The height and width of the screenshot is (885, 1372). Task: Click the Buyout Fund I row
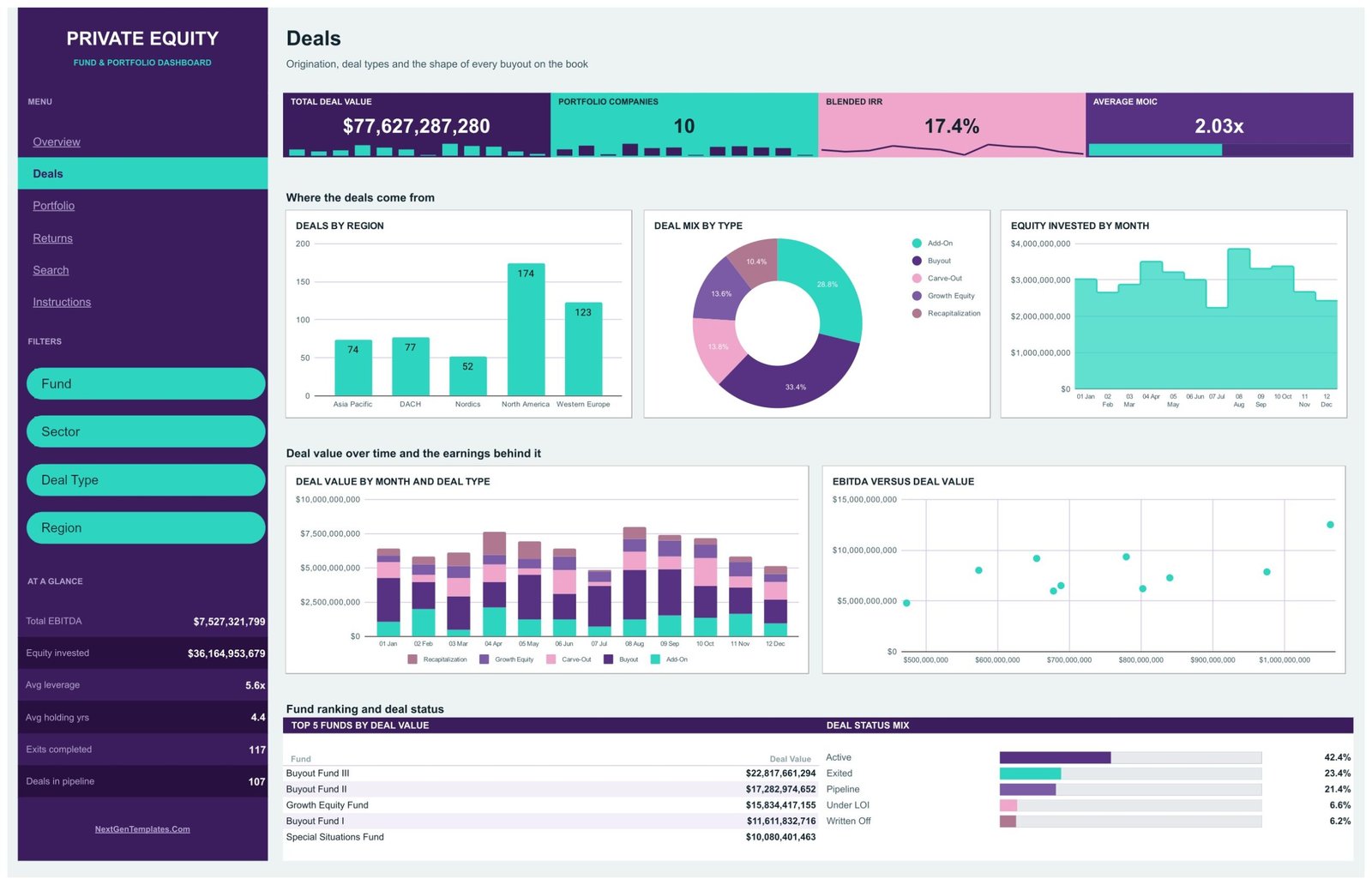(551, 821)
